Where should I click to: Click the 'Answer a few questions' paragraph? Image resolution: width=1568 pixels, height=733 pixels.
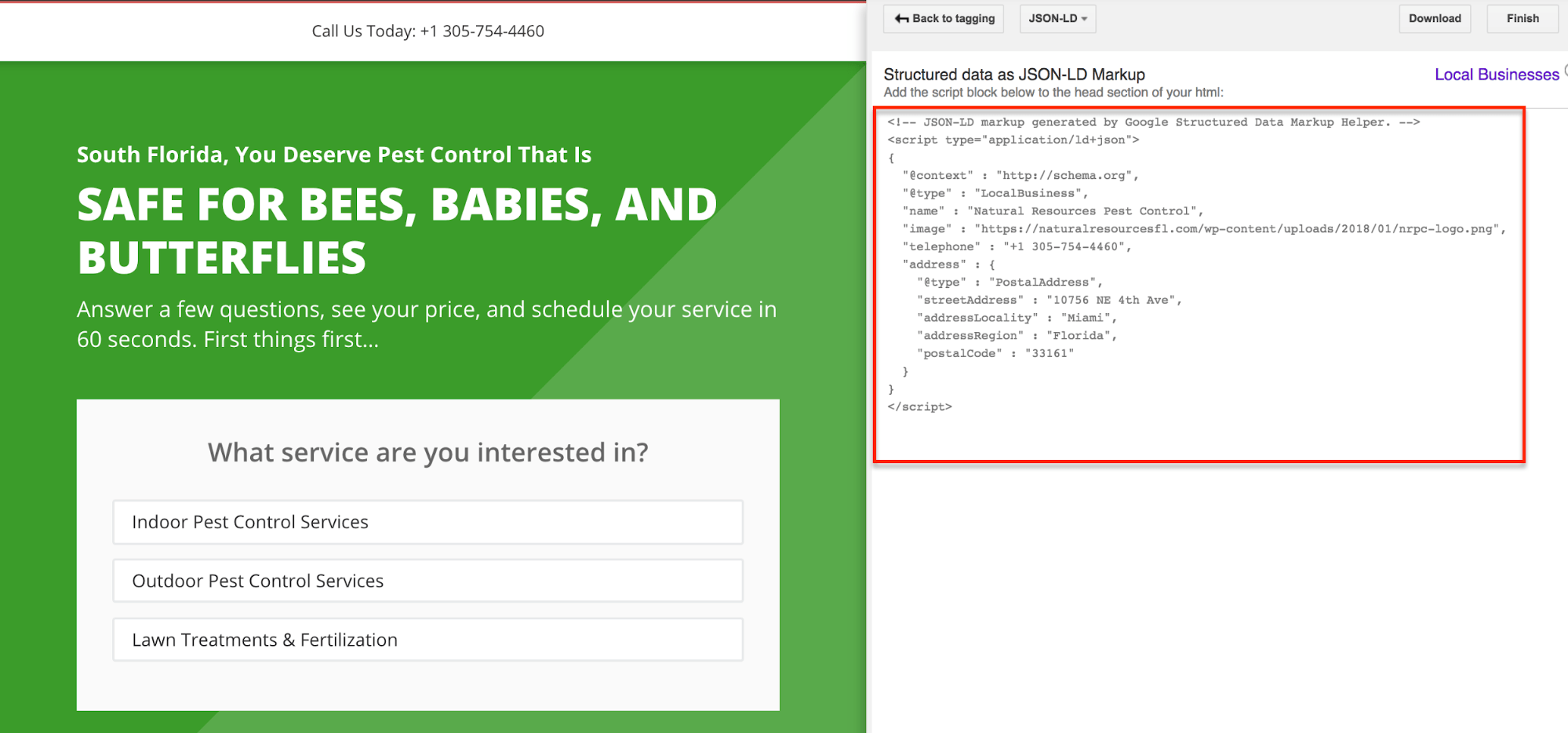point(427,324)
